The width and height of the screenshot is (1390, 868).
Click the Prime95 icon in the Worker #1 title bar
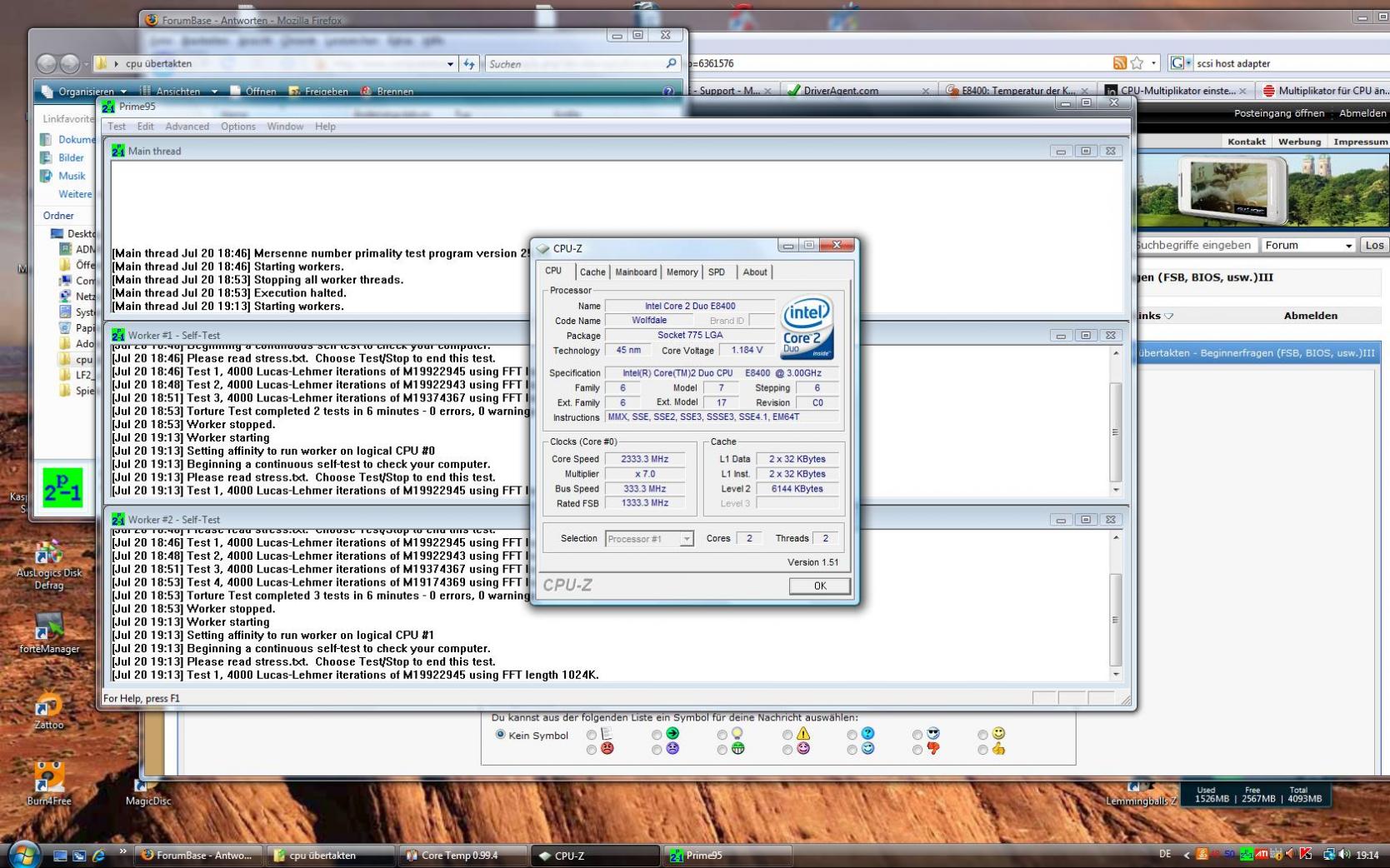(x=118, y=335)
